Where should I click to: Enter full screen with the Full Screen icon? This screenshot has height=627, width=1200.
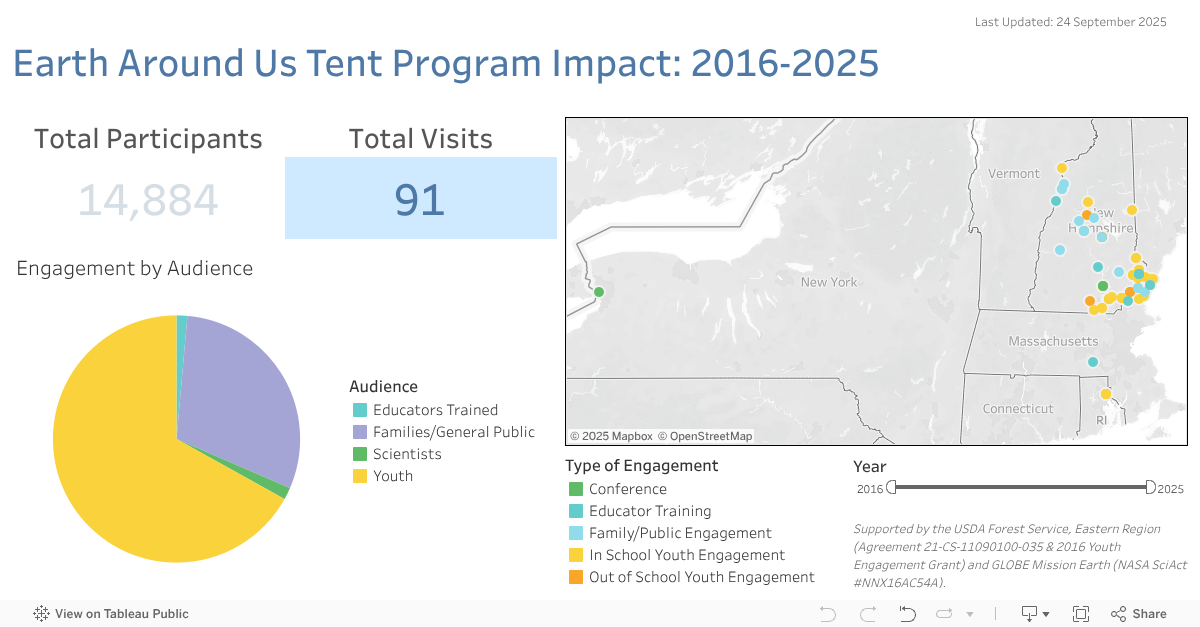[x=1081, y=614]
